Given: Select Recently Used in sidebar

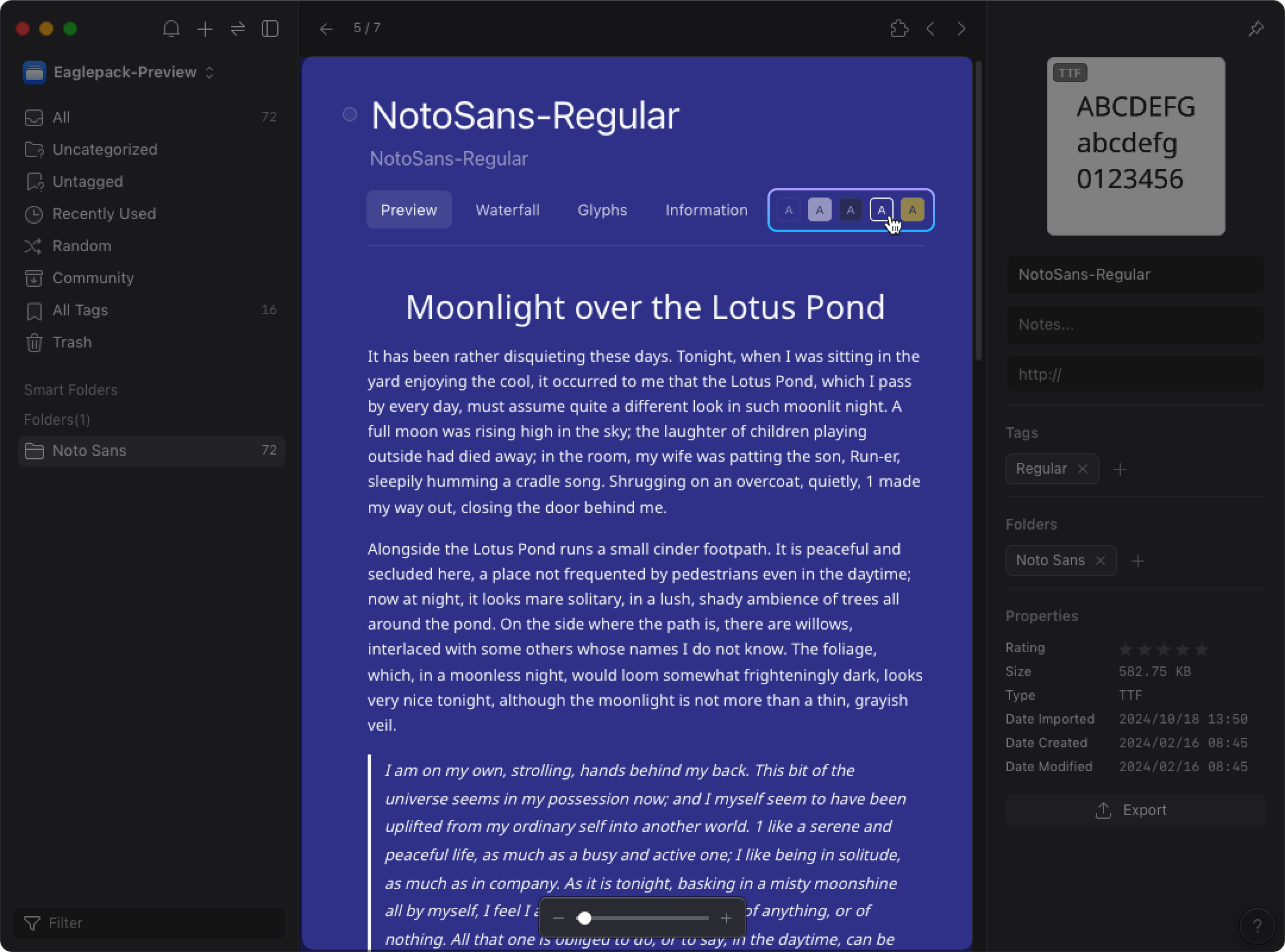Looking at the screenshot, I should [104, 213].
